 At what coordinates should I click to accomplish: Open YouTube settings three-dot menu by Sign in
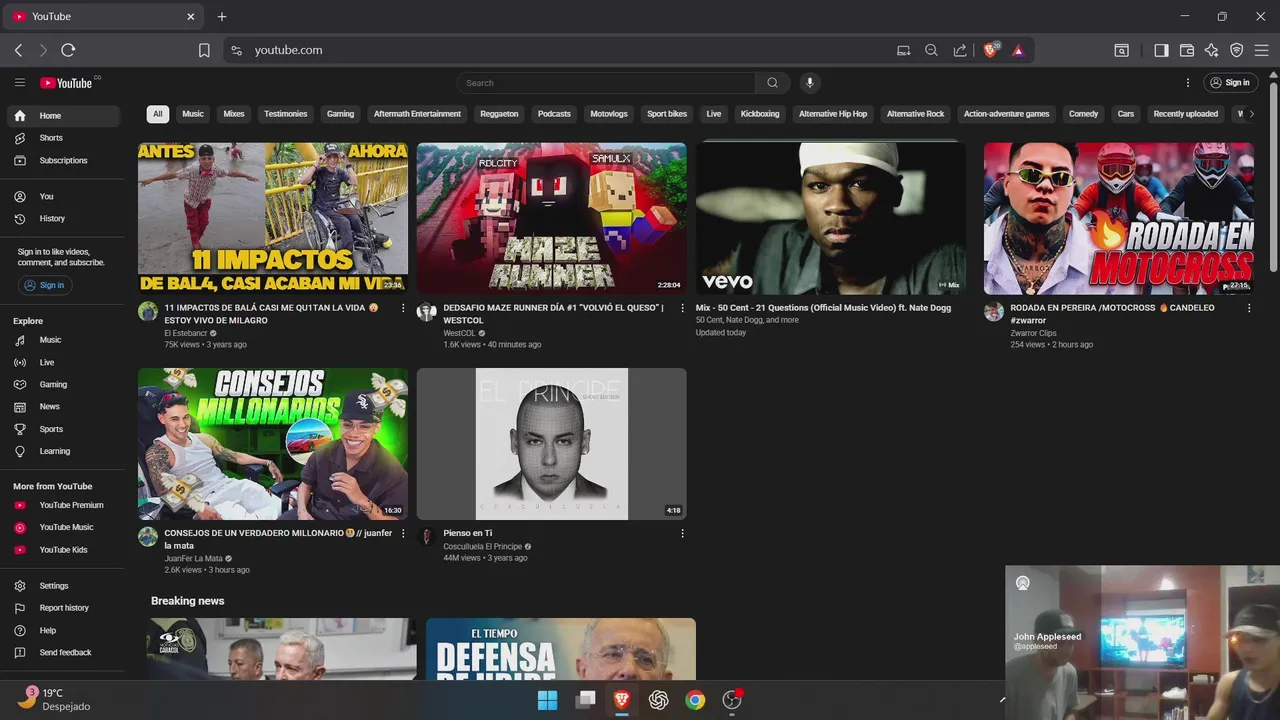tap(1188, 83)
